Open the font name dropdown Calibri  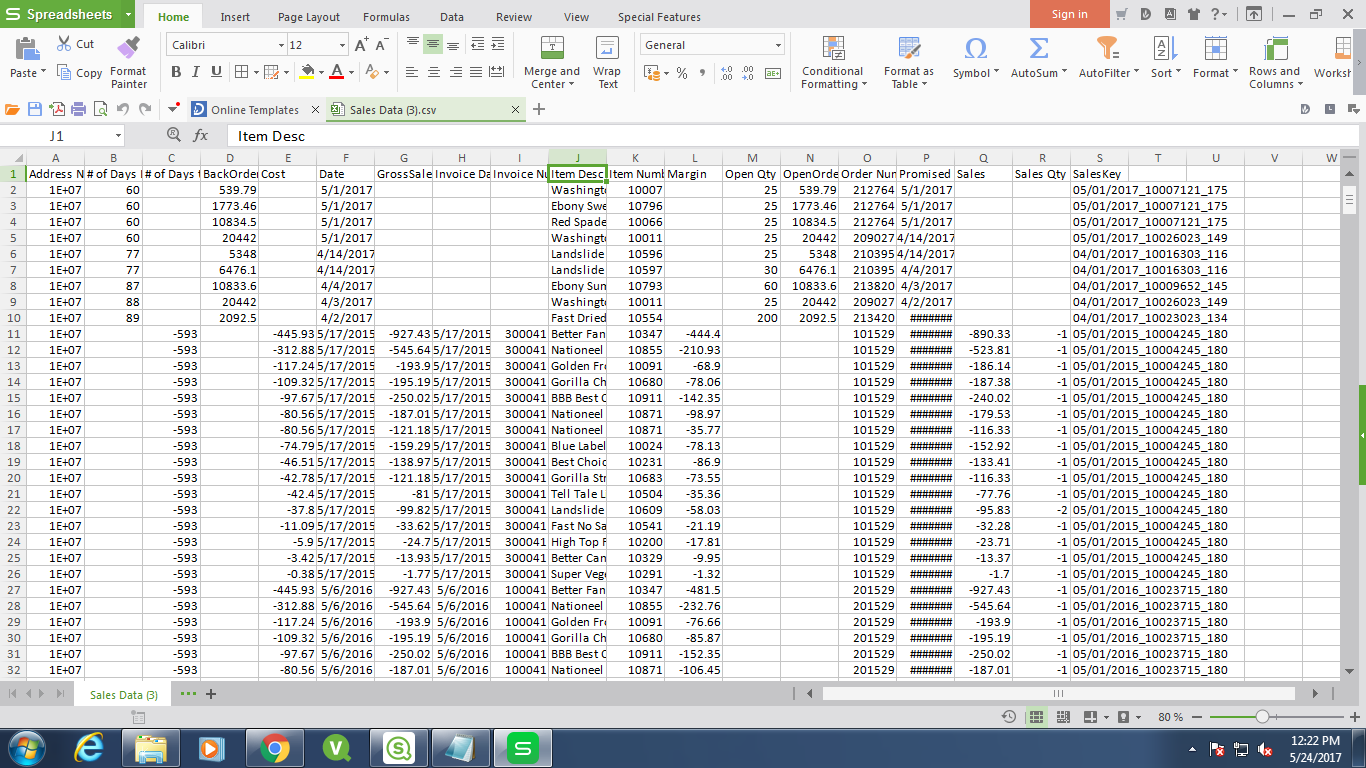pos(281,45)
